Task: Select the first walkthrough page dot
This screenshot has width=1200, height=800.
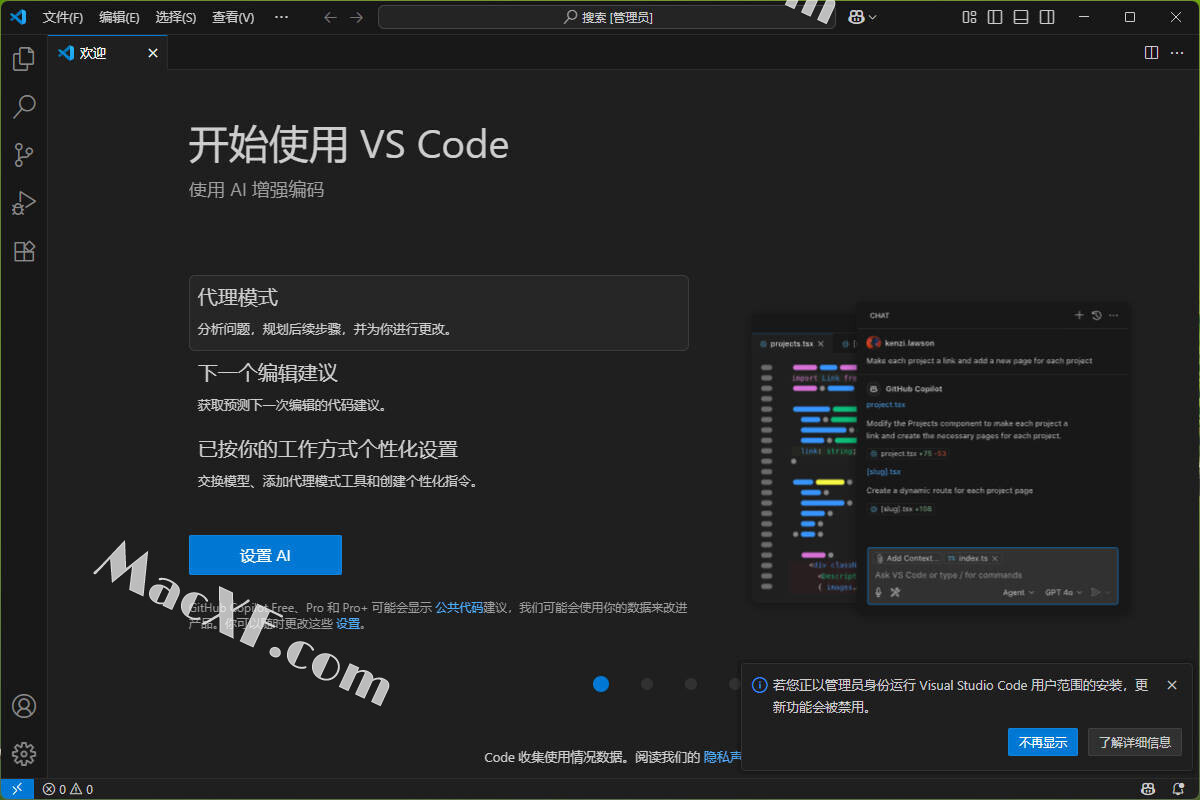Action: click(x=601, y=684)
